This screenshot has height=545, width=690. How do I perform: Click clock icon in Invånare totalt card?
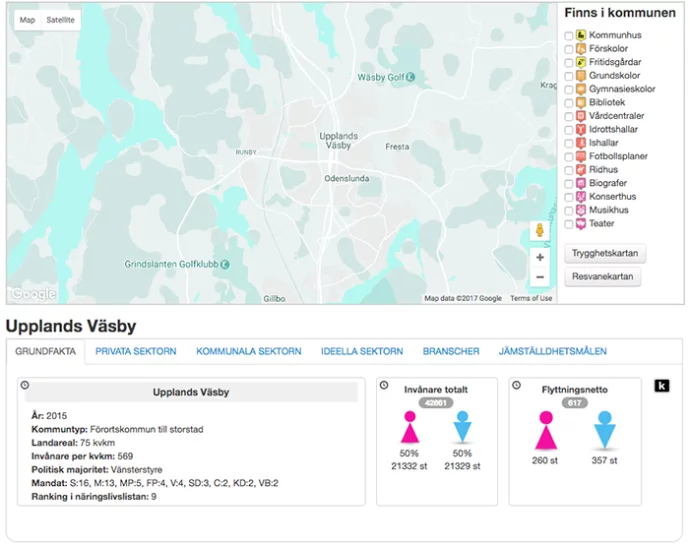(x=384, y=385)
